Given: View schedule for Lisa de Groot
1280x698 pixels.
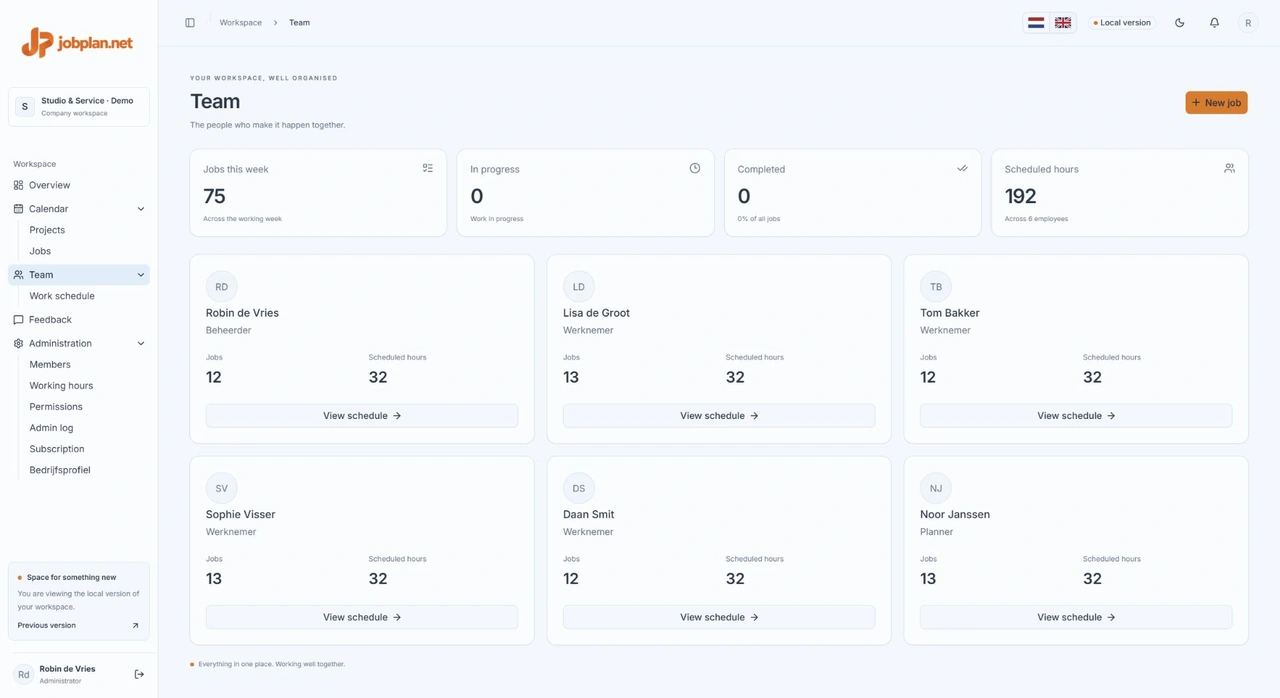Looking at the screenshot, I should click(x=719, y=416).
